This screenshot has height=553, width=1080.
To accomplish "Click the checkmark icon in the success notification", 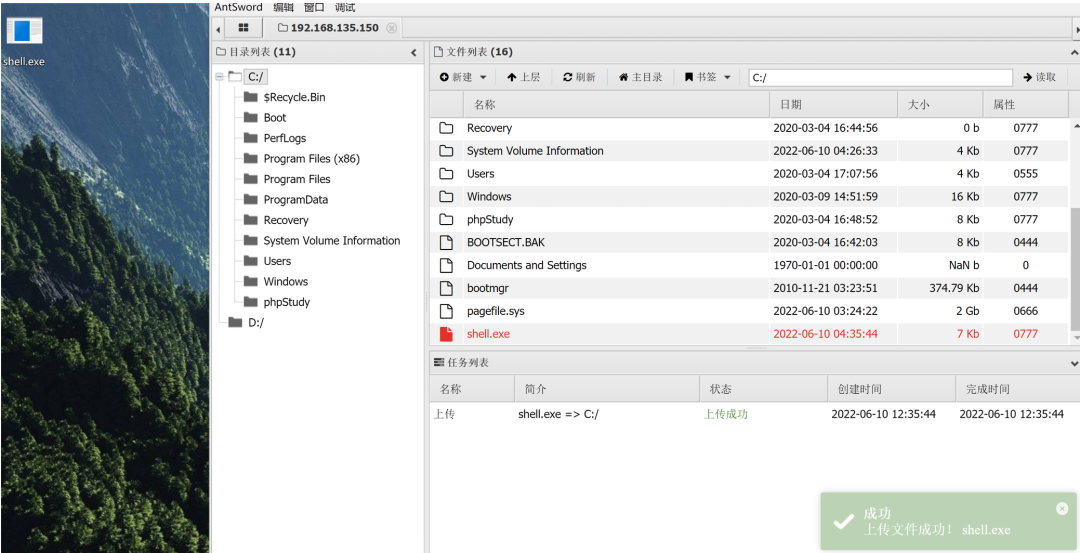I will [x=843, y=522].
